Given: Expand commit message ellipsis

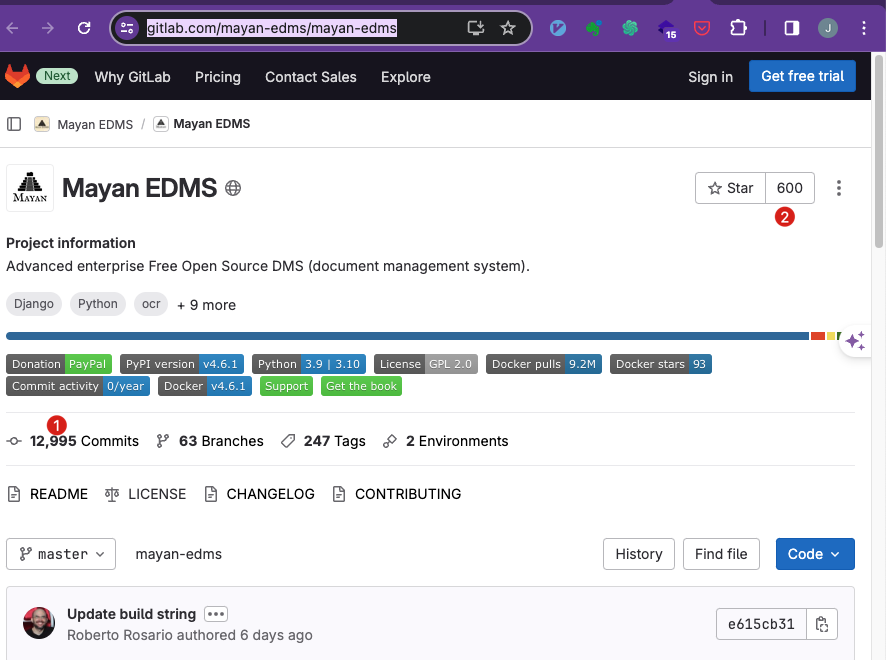Looking at the screenshot, I should (215, 614).
